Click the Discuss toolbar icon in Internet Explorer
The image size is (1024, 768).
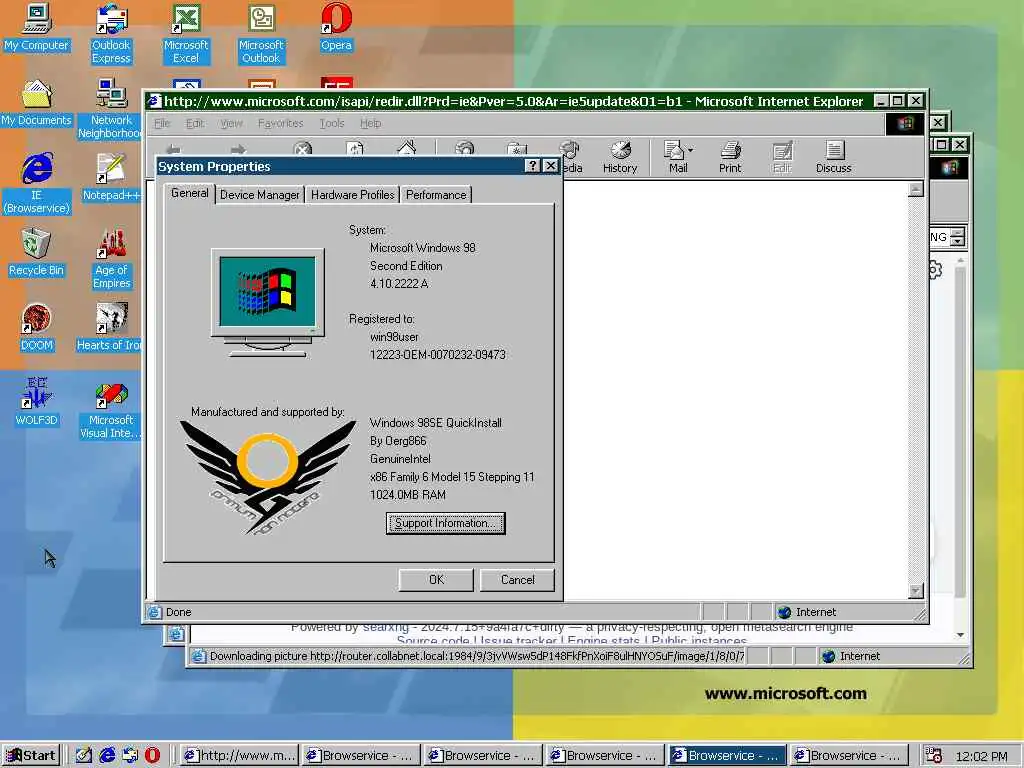(x=833, y=157)
